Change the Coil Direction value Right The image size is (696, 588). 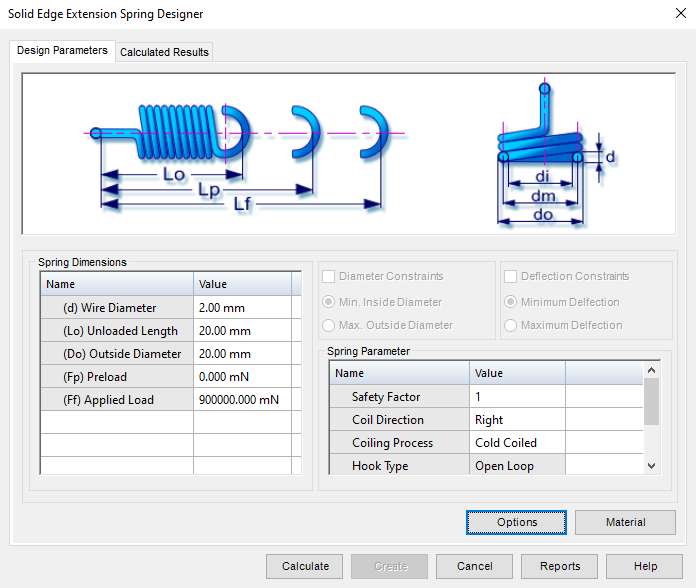tap(517, 419)
